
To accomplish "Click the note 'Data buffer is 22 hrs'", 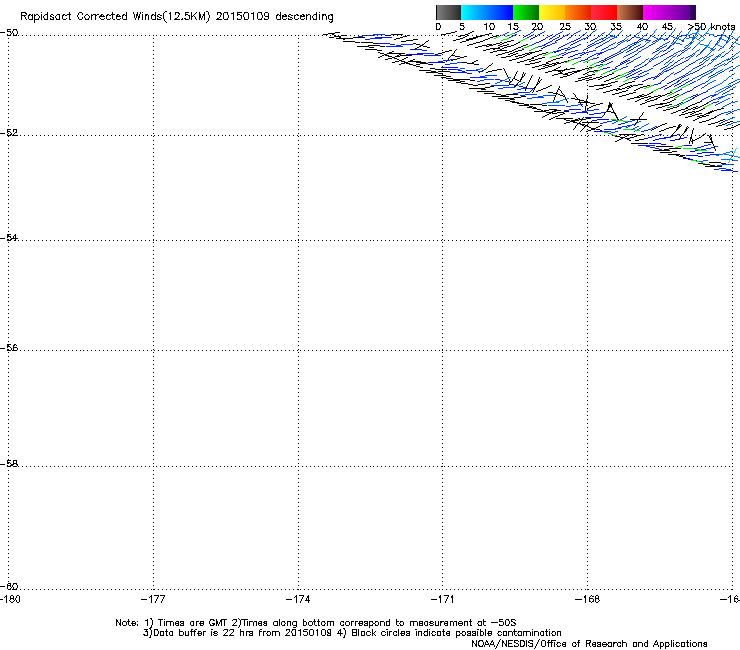I will tap(204, 633).
